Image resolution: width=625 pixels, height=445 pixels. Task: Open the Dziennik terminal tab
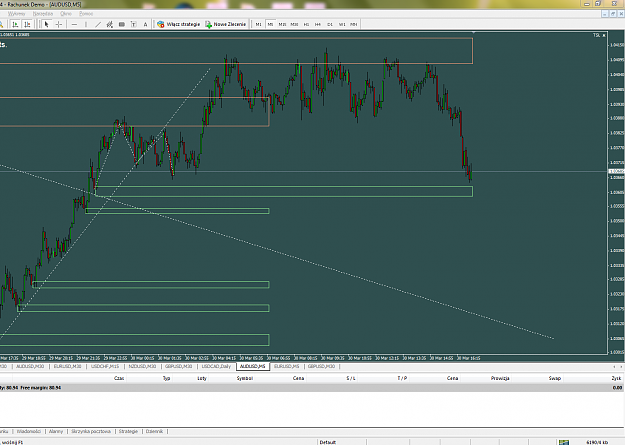click(x=154, y=431)
